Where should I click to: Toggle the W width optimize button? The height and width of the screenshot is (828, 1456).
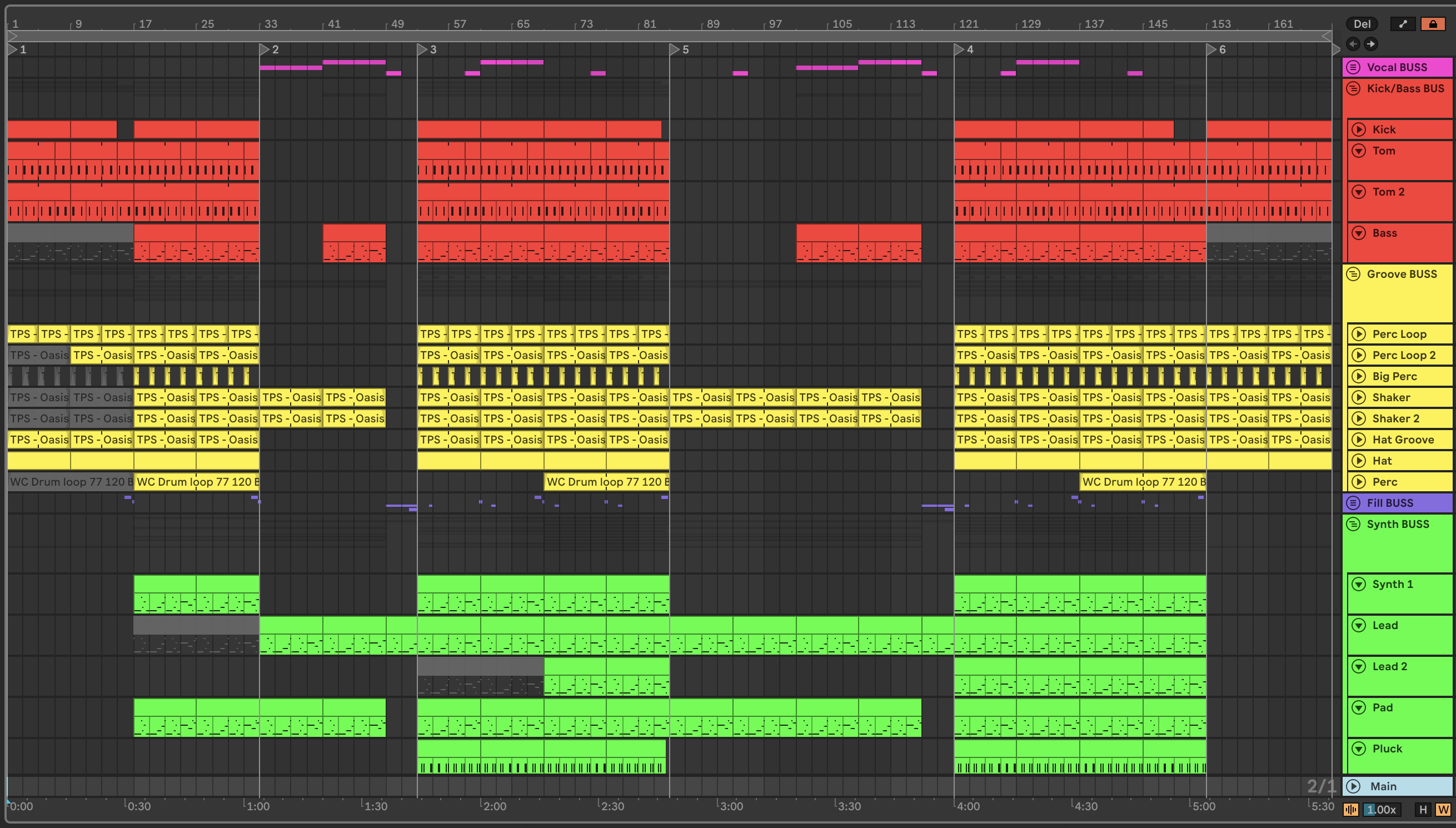[1443, 809]
